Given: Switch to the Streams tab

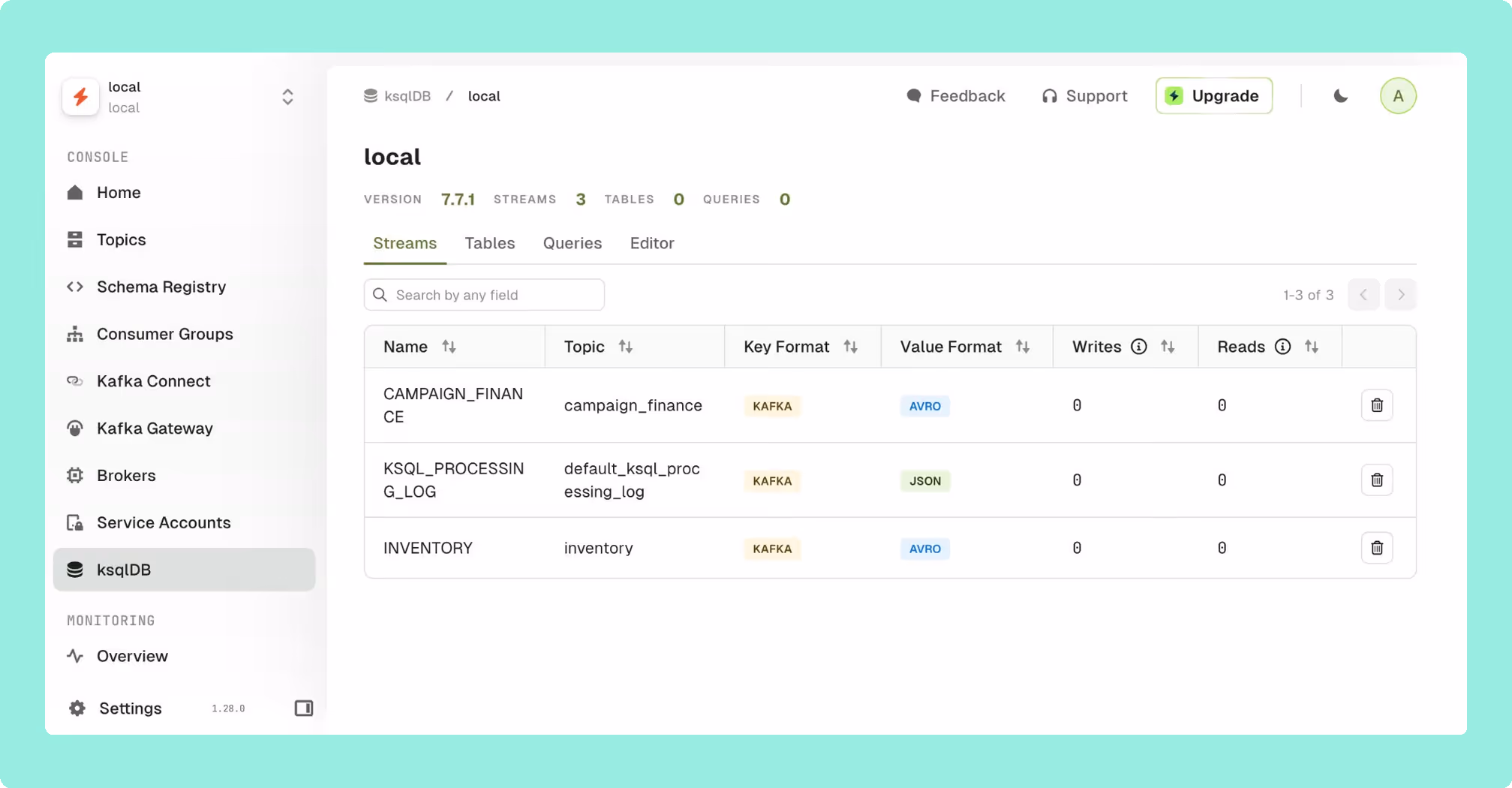Looking at the screenshot, I should click(405, 244).
